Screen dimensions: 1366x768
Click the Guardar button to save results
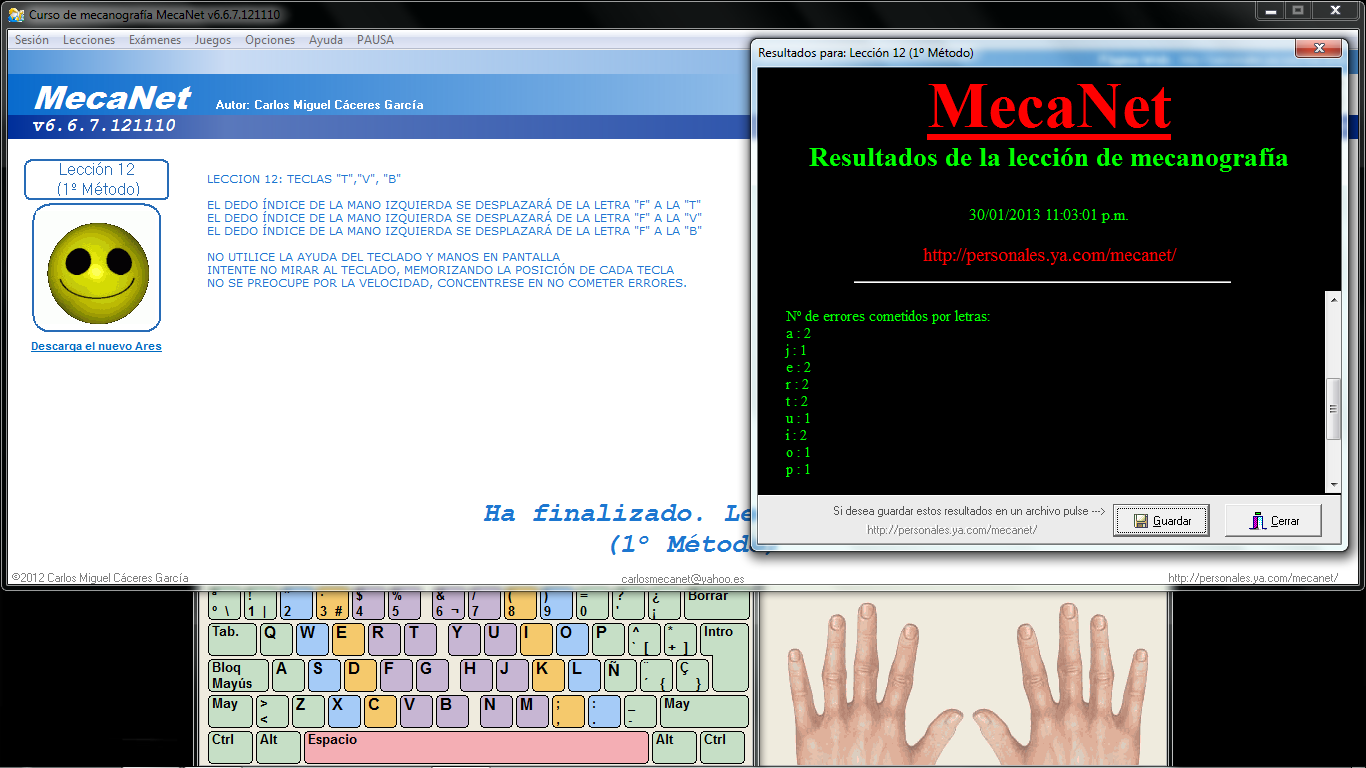click(1160, 520)
